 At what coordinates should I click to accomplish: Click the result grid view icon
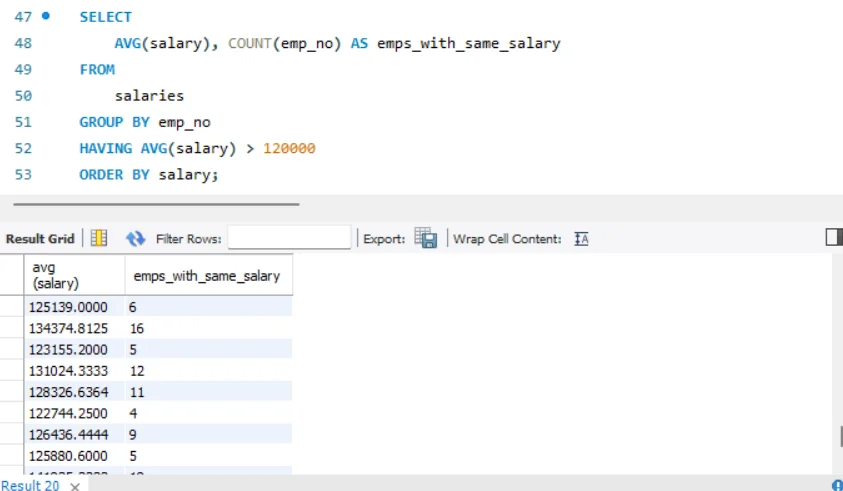pyautogui.click(x=99, y=239)
